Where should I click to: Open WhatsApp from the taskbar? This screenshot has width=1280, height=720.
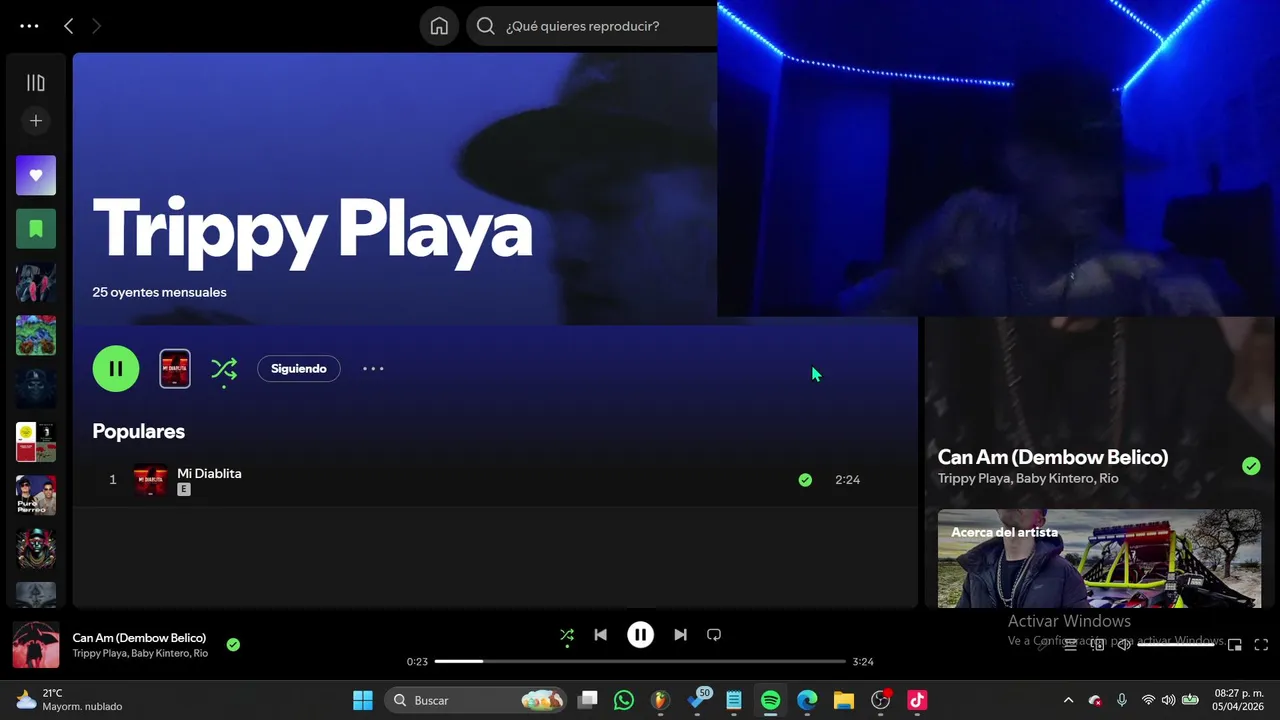tap(624, 700)
